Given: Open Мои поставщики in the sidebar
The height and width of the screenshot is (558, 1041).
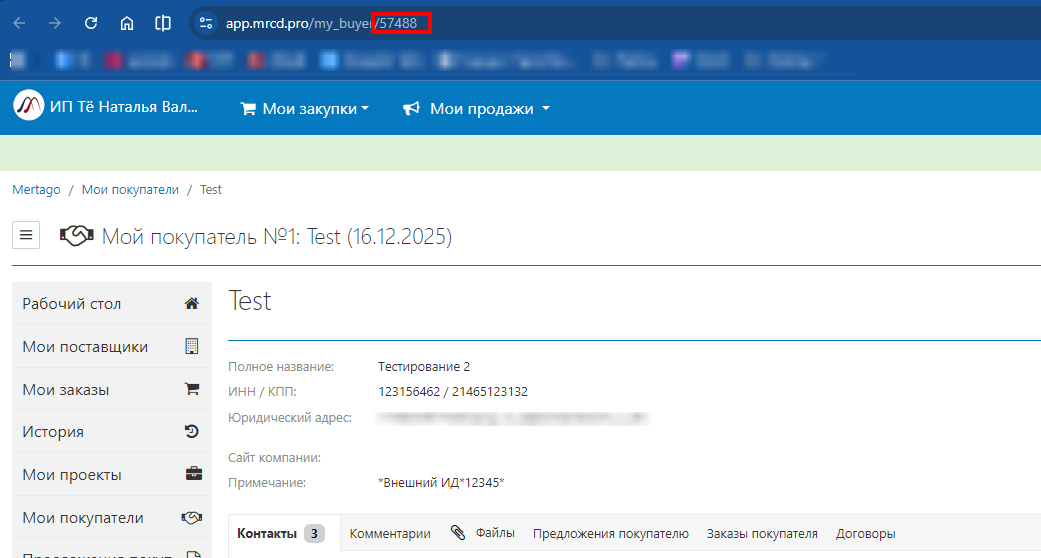Looking at the screenshot, I should click(x=85, y=347).
